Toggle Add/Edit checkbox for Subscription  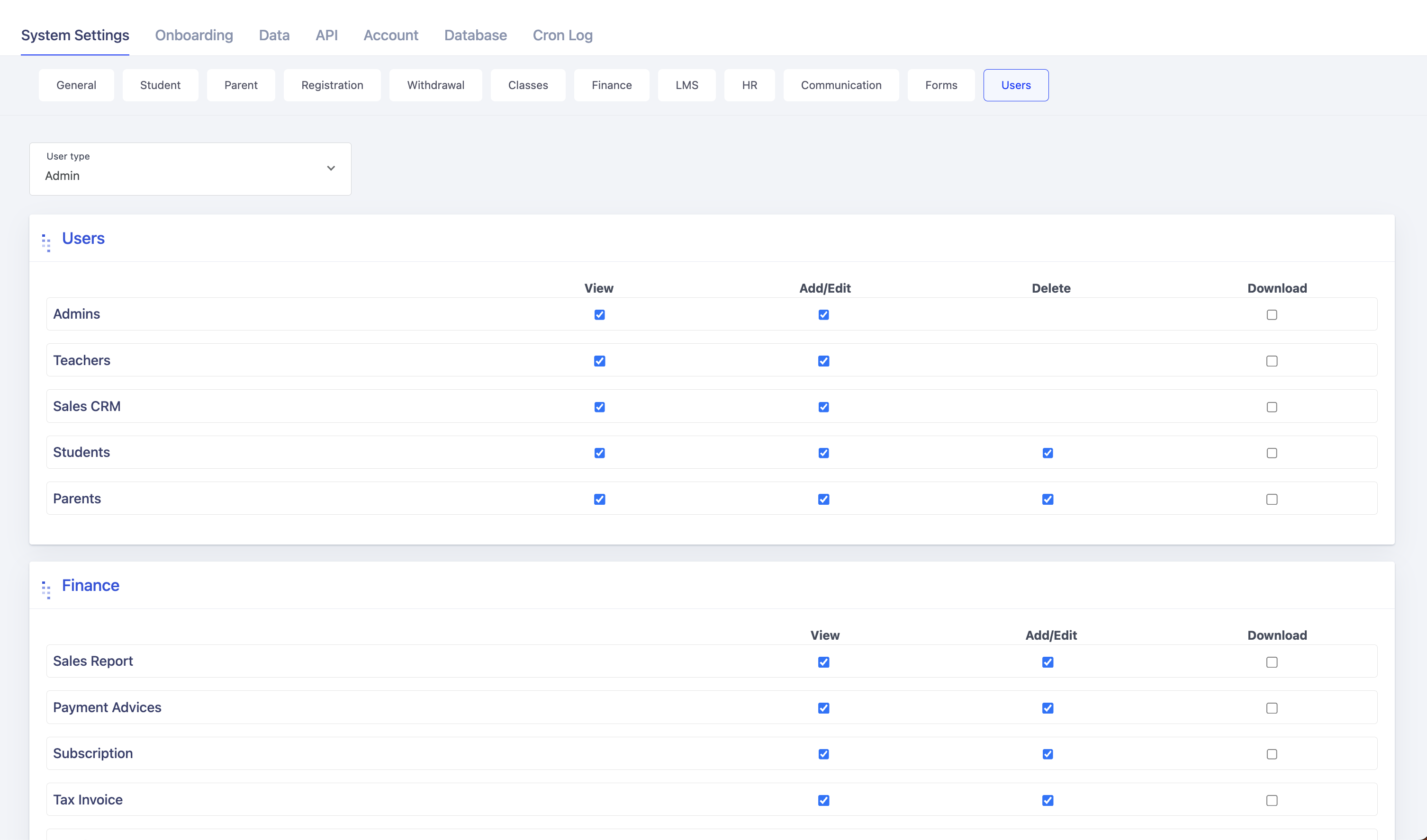coord(1047,754)
